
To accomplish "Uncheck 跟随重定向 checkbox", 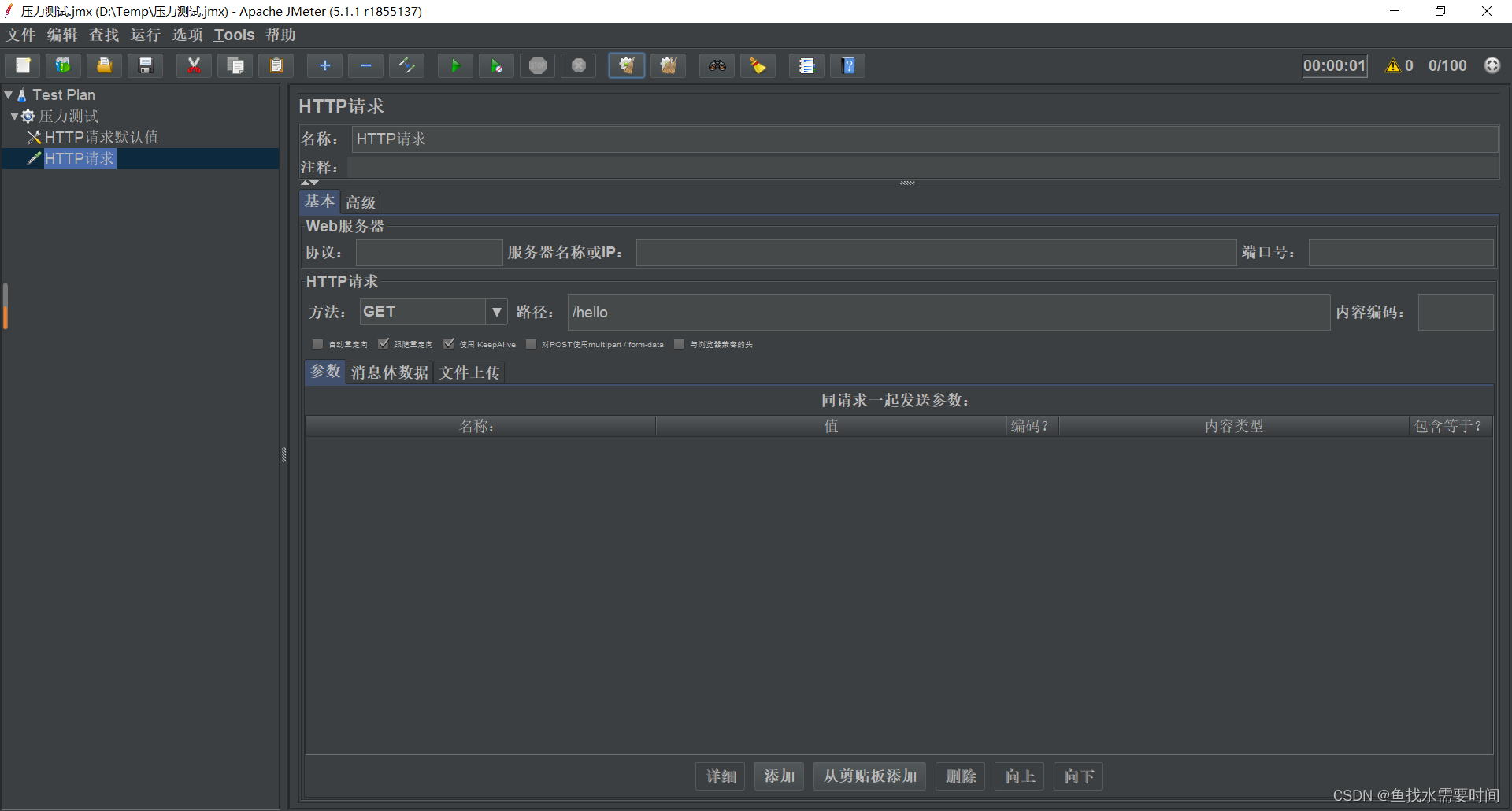I will coord(383,344).
